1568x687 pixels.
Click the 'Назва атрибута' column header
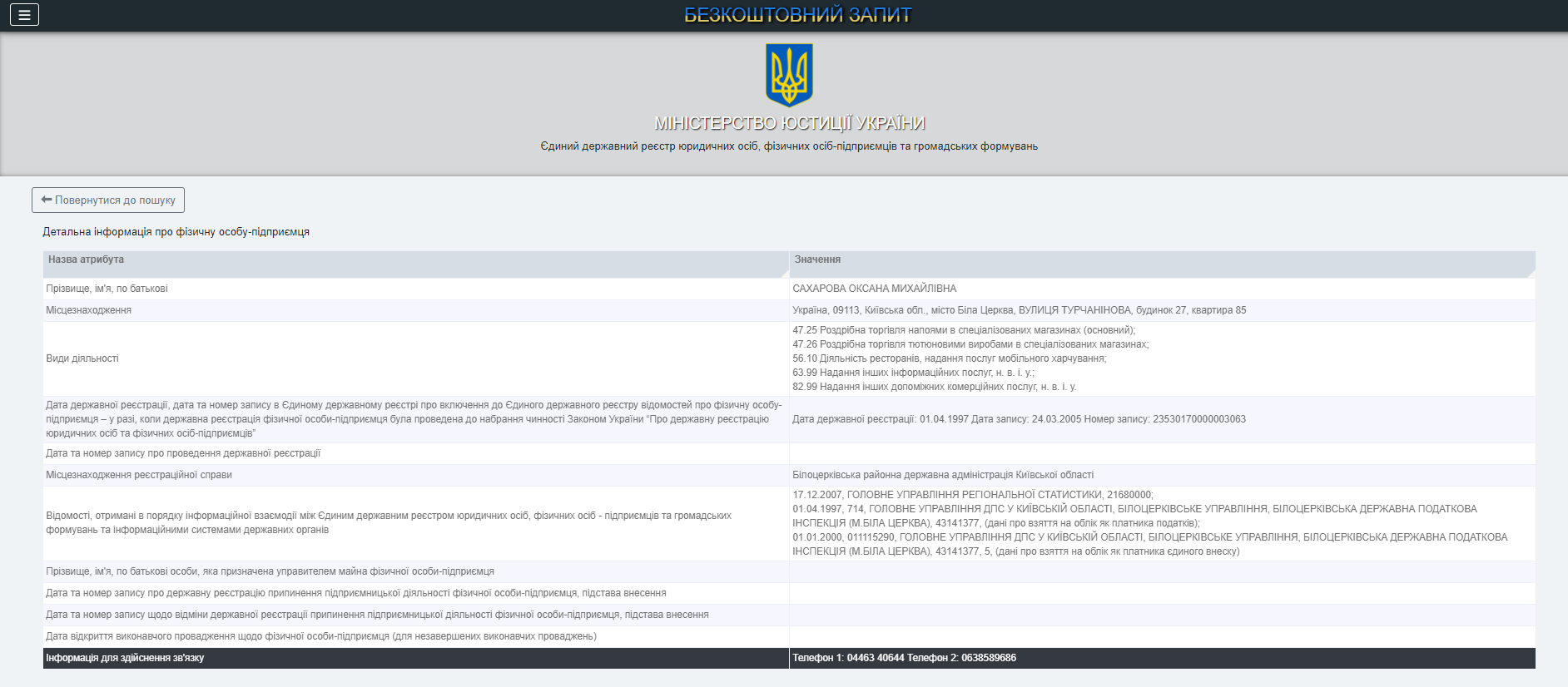click(86, 259)
